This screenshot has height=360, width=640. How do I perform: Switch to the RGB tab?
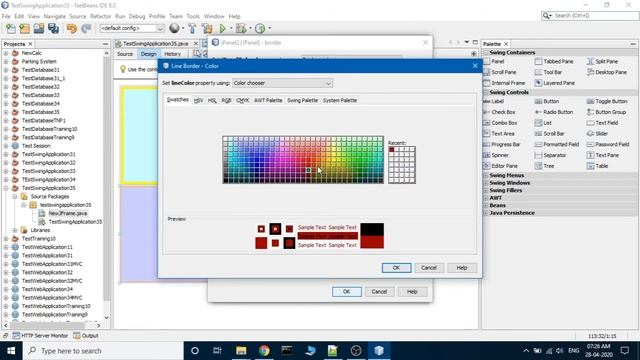pyautogui.click(x=226, y=100)
